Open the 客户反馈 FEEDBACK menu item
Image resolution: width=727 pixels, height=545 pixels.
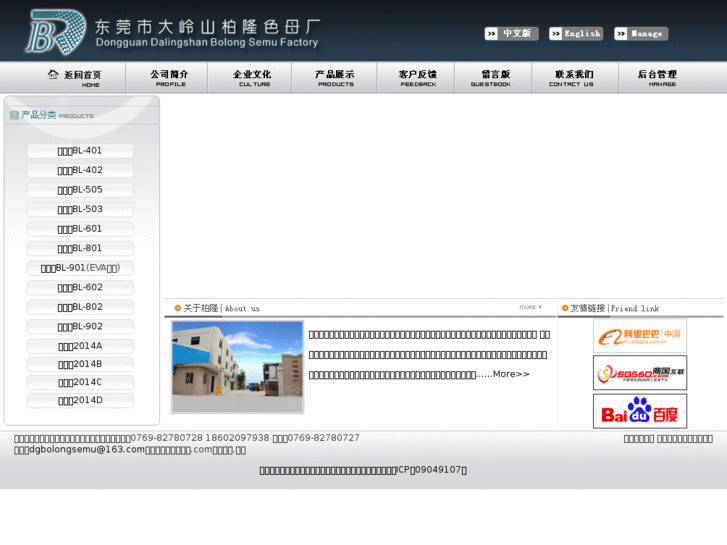(418, 78)
